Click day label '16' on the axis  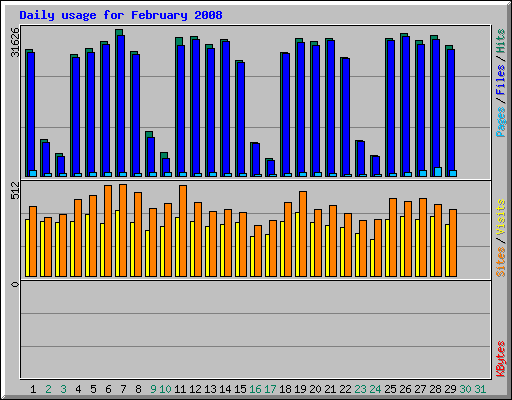coord(255,389)
